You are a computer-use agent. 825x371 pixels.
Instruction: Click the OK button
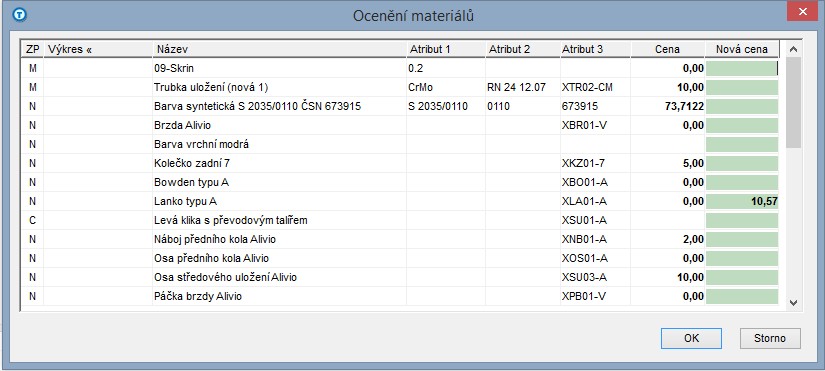point(691,338)
